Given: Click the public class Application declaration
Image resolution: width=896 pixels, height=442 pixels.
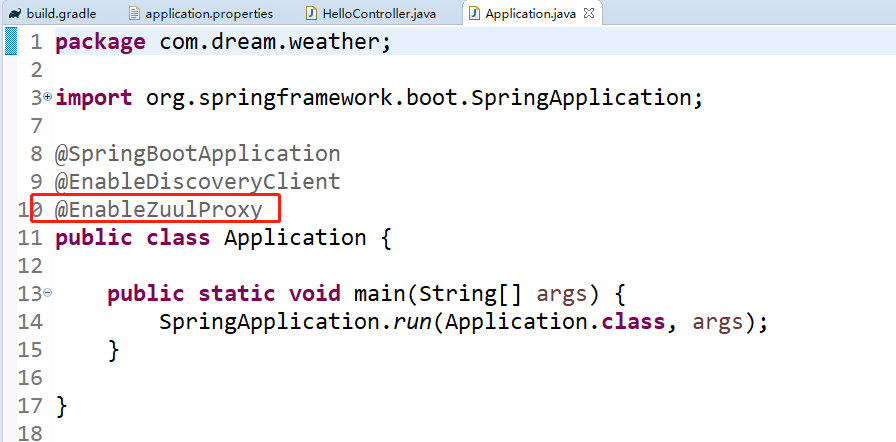Looking at the screenshot, I should [223, 238].
